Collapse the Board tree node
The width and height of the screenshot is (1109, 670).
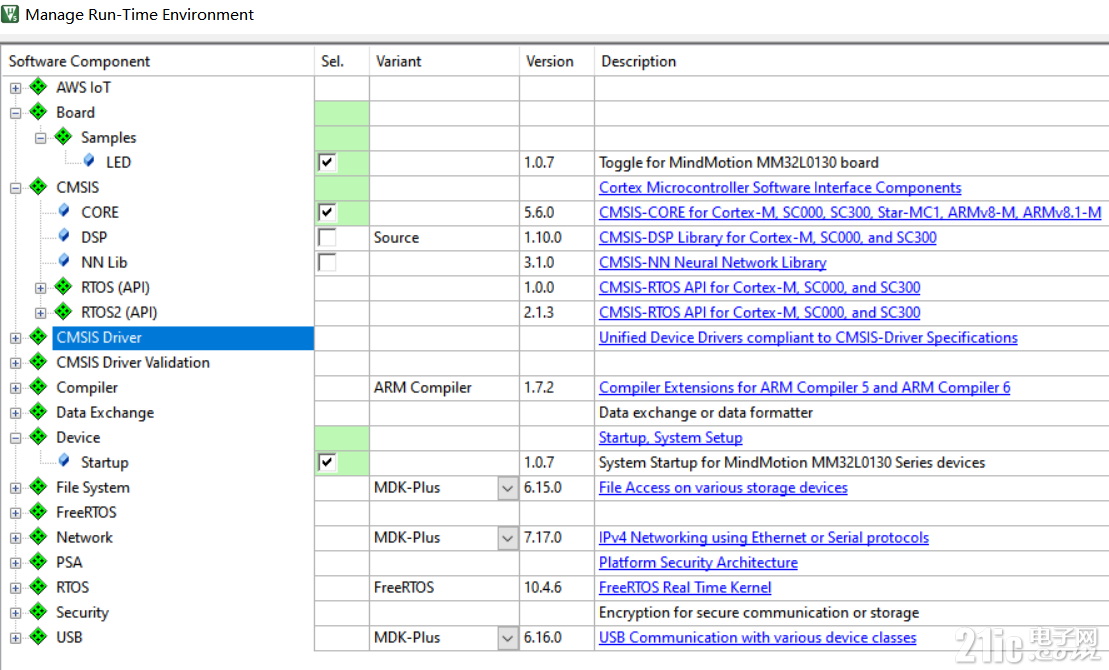pos(16,113)
